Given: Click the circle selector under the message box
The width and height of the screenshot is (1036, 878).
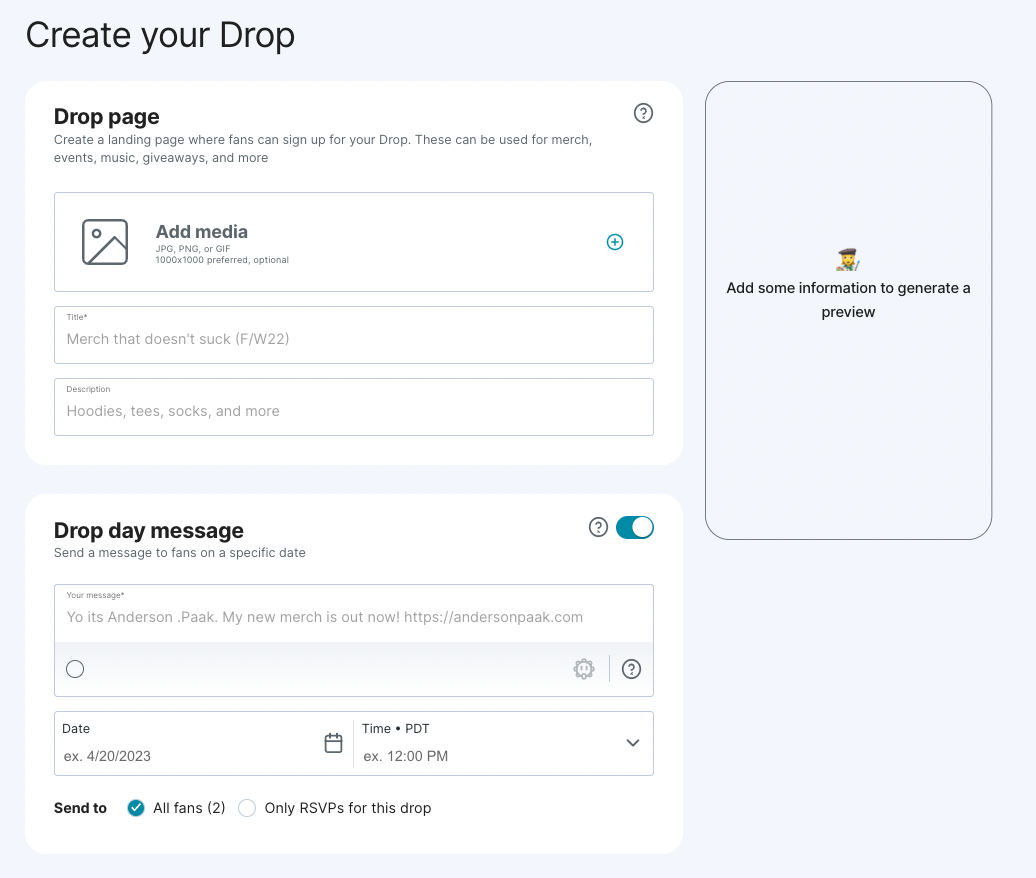Looking at the screenshot, I should point(75,669).
